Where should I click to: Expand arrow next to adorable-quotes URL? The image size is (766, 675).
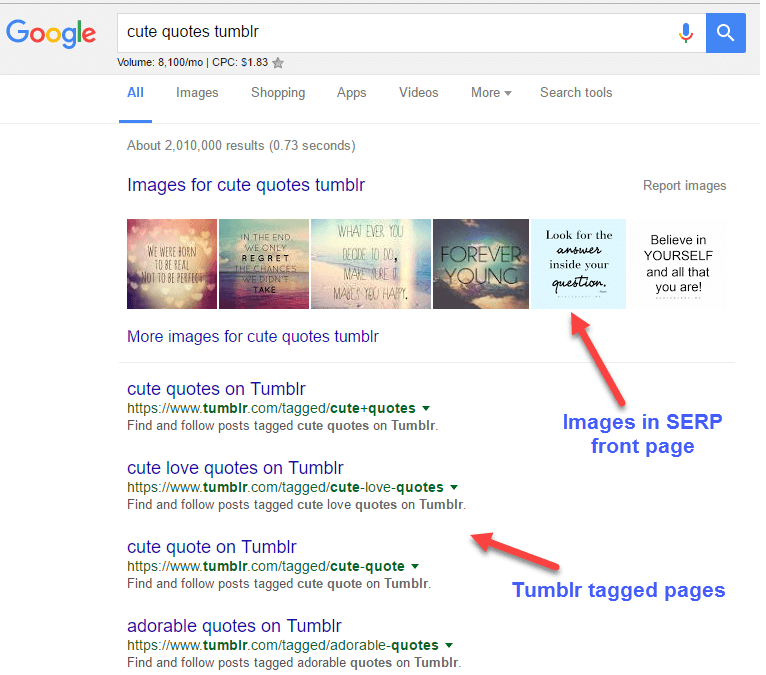pos(449,646)
